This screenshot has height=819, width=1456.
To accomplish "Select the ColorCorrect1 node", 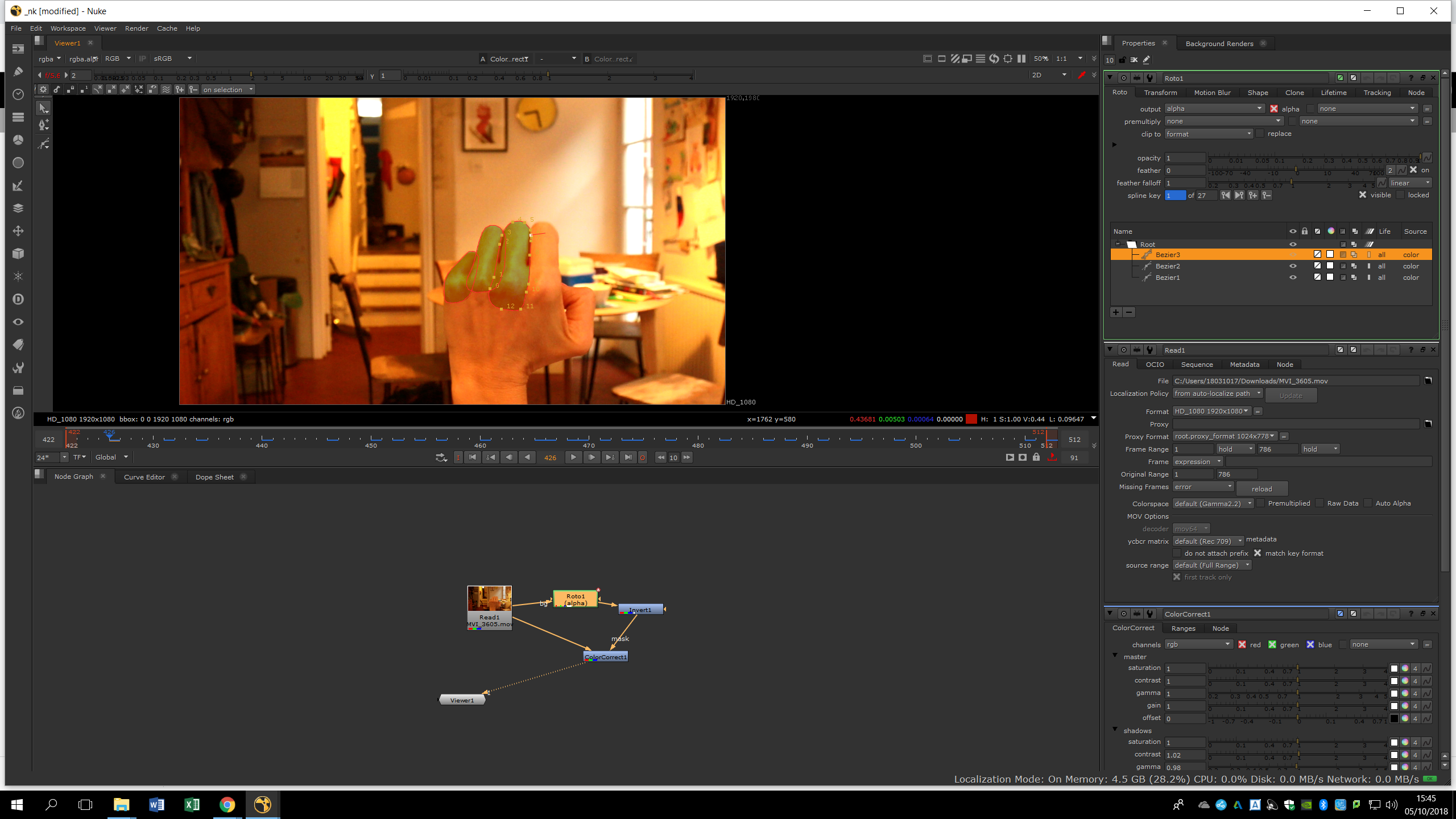I will 606,657.
